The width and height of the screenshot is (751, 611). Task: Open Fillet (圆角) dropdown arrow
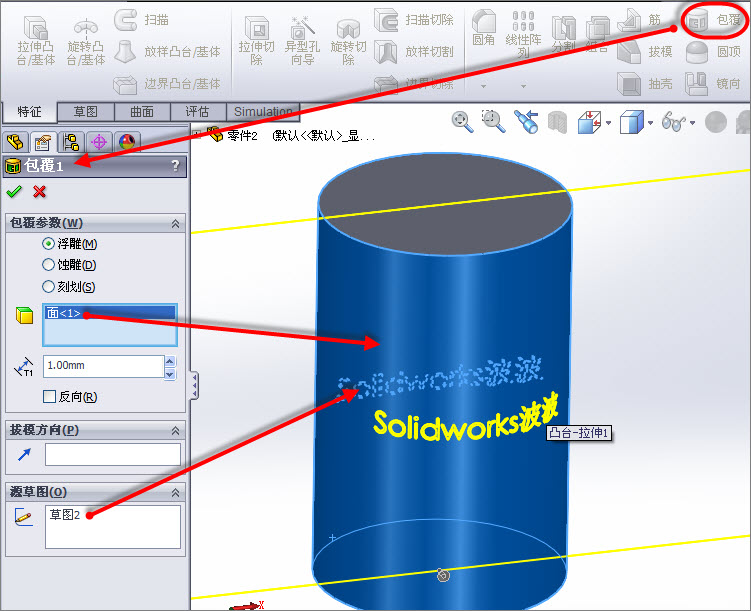pyautogui.click(x=484, y=86)
